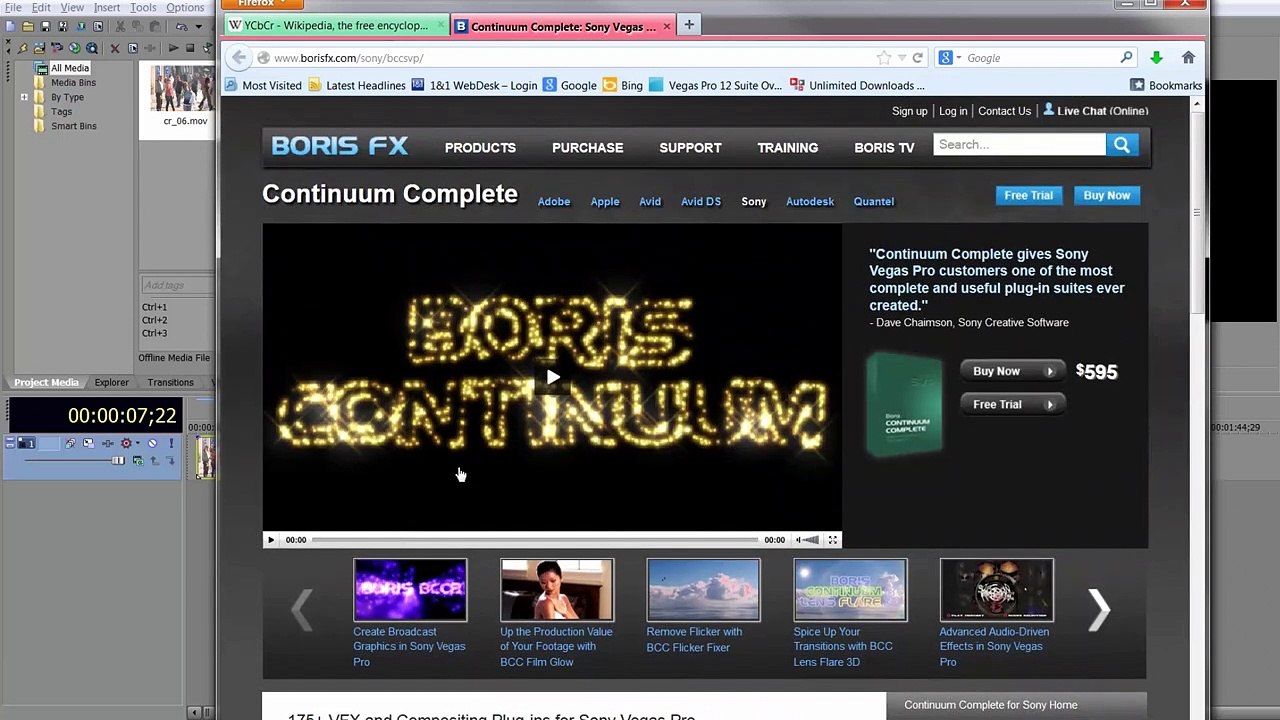Switch to the Transitions tab
This screenshot has height=720, width=1280.
pyautogui.click(x=170, y=382)
